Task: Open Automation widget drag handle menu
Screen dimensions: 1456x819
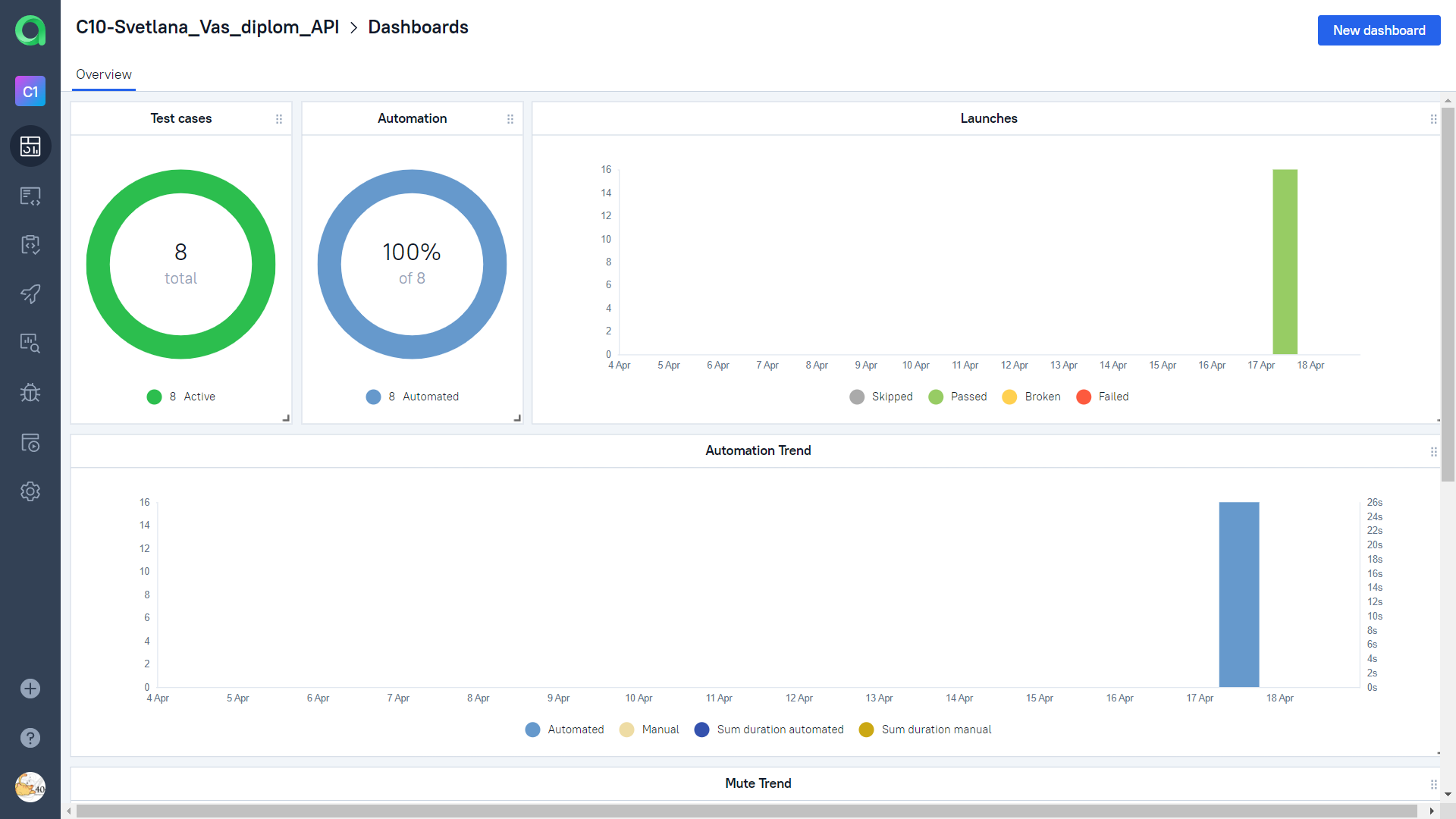Action: pos(510,119)
